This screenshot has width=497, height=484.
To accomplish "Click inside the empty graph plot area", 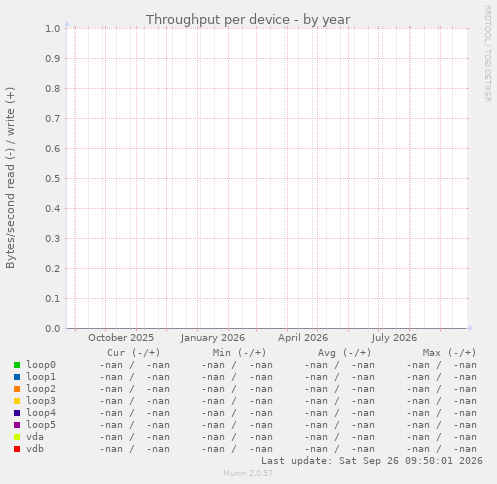I will pos(267,178).
